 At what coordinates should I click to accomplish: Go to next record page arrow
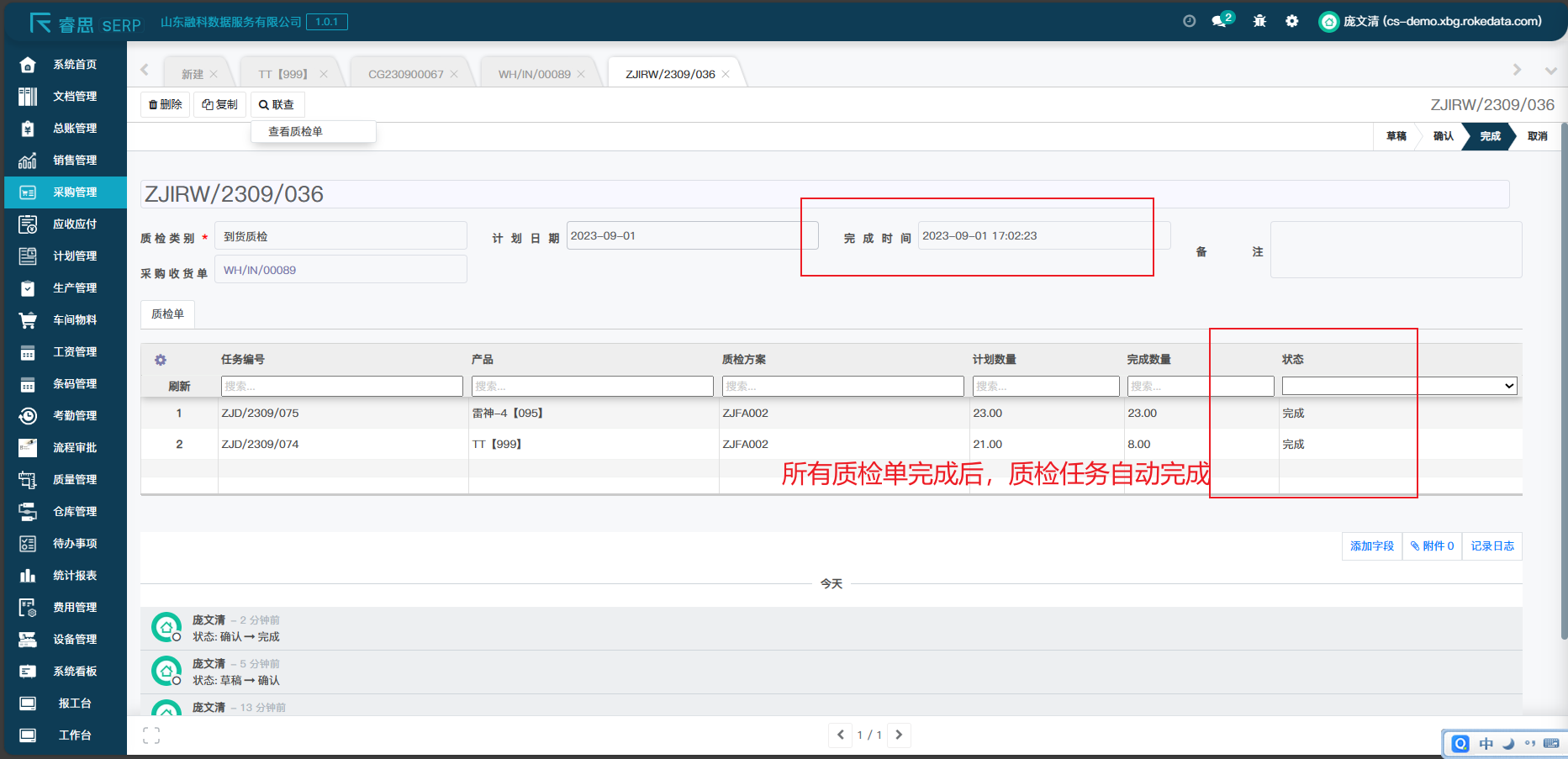pyautogui.click(x=899, y=735)
